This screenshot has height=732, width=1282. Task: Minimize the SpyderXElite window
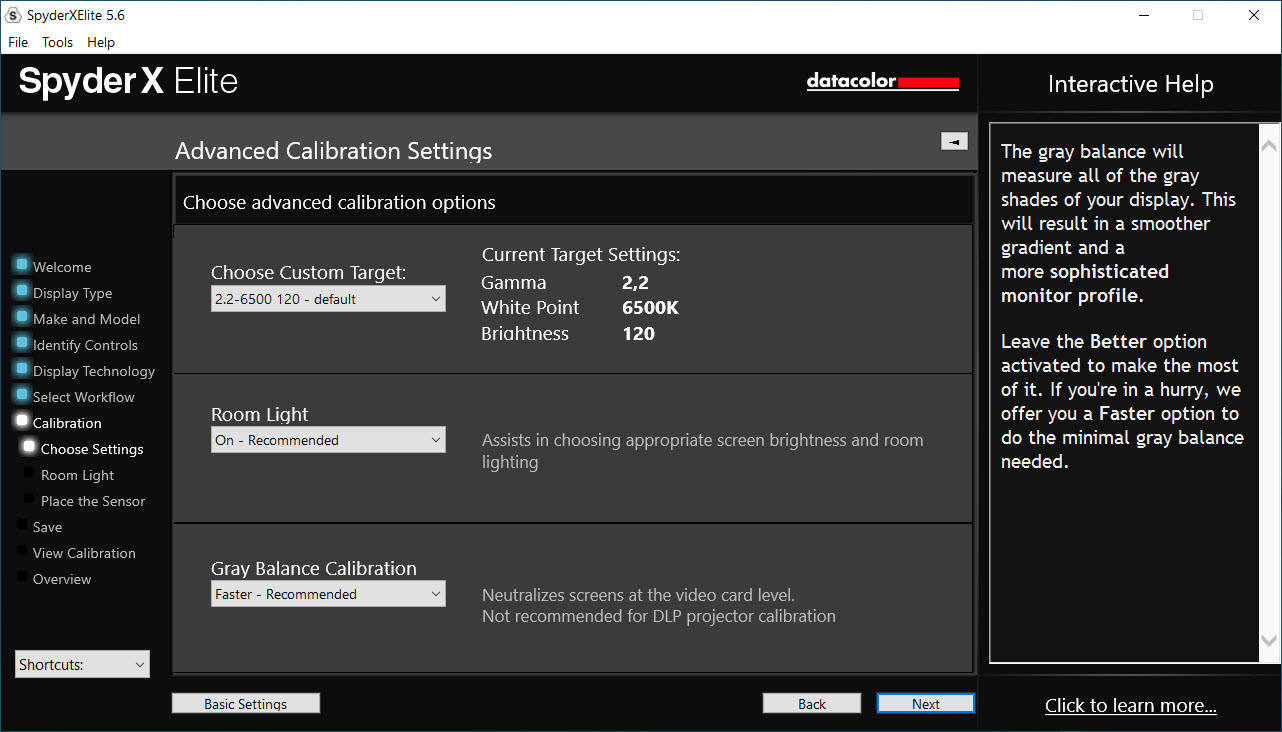[1144, 15]
